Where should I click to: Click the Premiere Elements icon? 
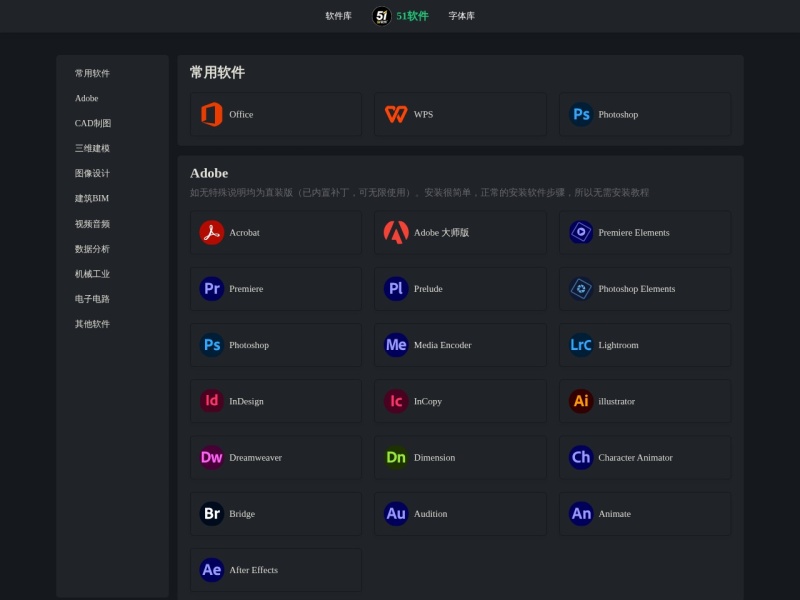point(581,233)
